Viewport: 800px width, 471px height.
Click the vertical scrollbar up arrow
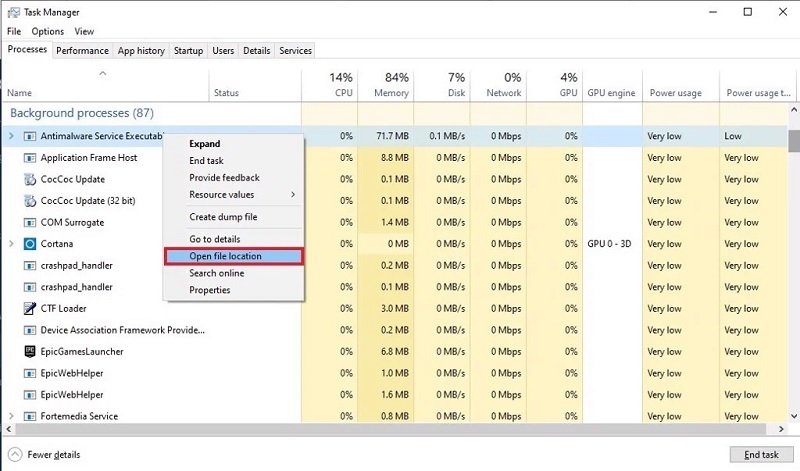[x=794, y=110]
